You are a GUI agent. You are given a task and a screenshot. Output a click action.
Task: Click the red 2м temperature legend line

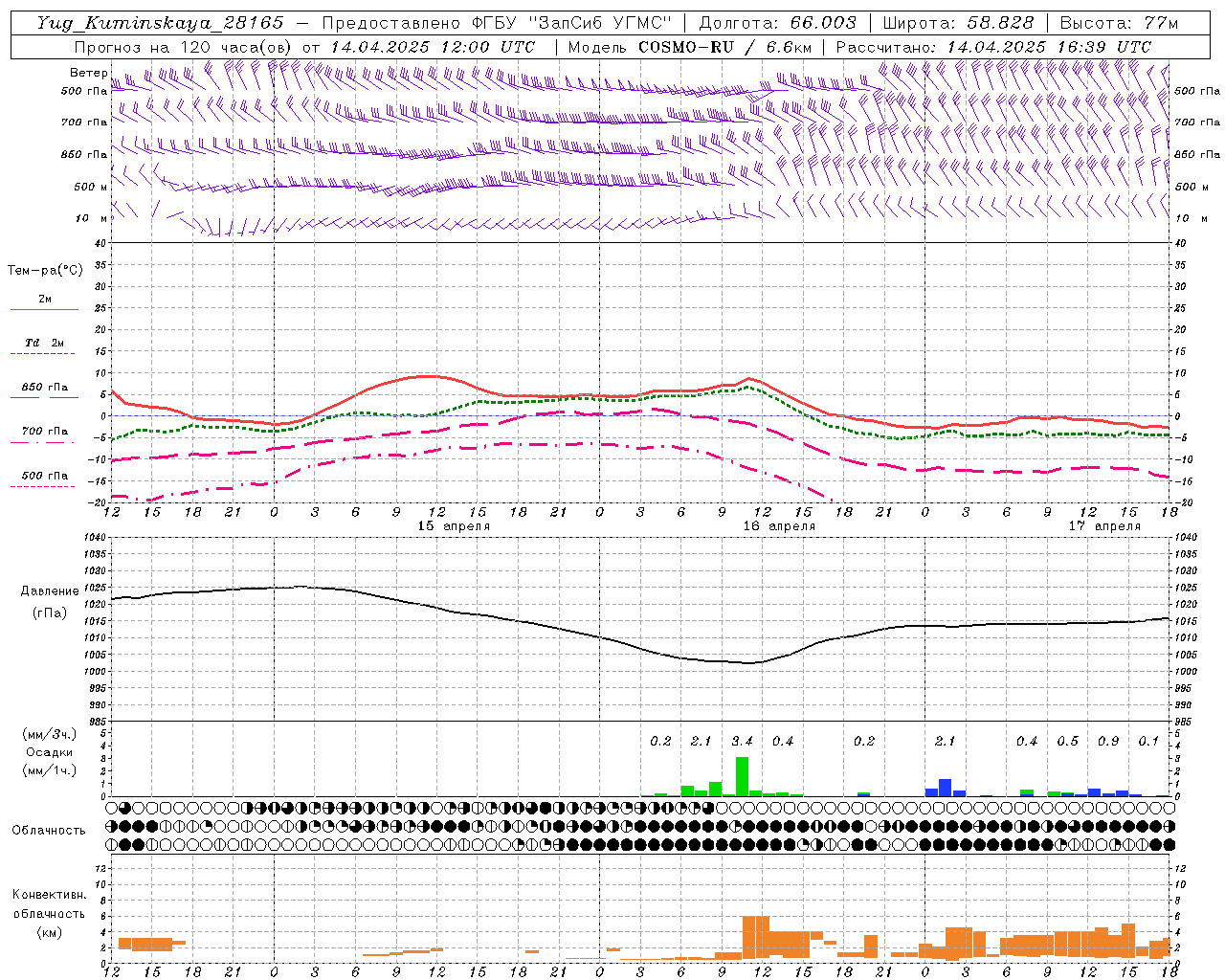(x=44, y=310)
